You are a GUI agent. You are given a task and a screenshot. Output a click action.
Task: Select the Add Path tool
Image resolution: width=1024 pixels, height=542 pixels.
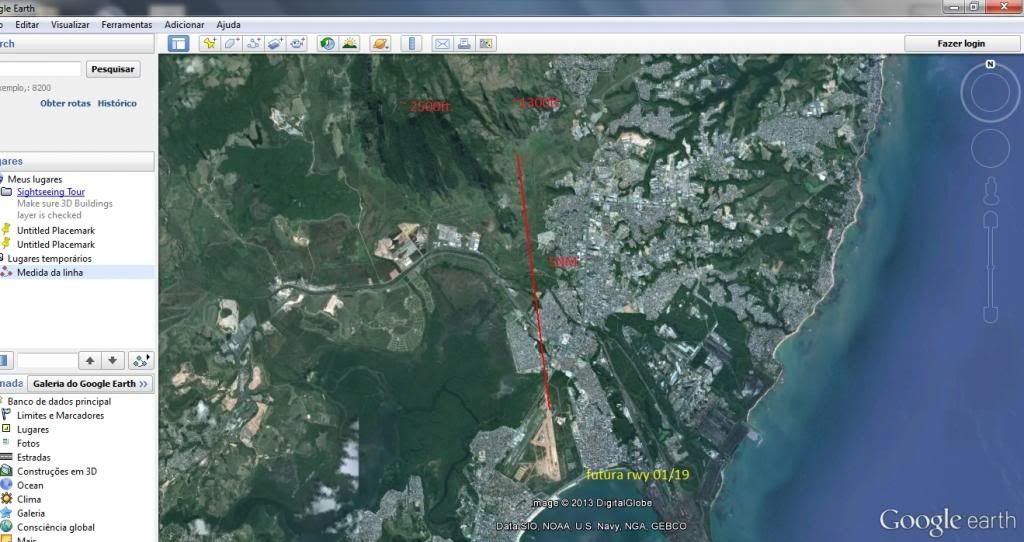pyautogui.click(x=254, y=44)
